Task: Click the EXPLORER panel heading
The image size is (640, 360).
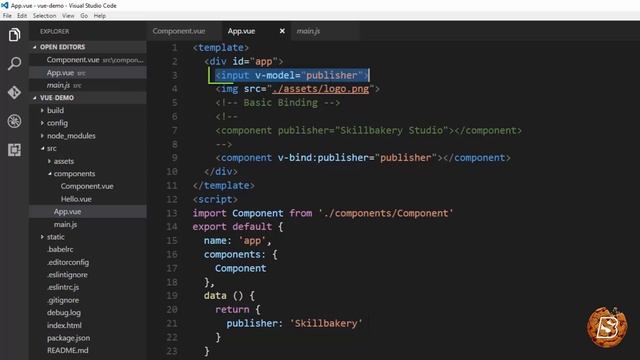Action: [x=55, y=31]
